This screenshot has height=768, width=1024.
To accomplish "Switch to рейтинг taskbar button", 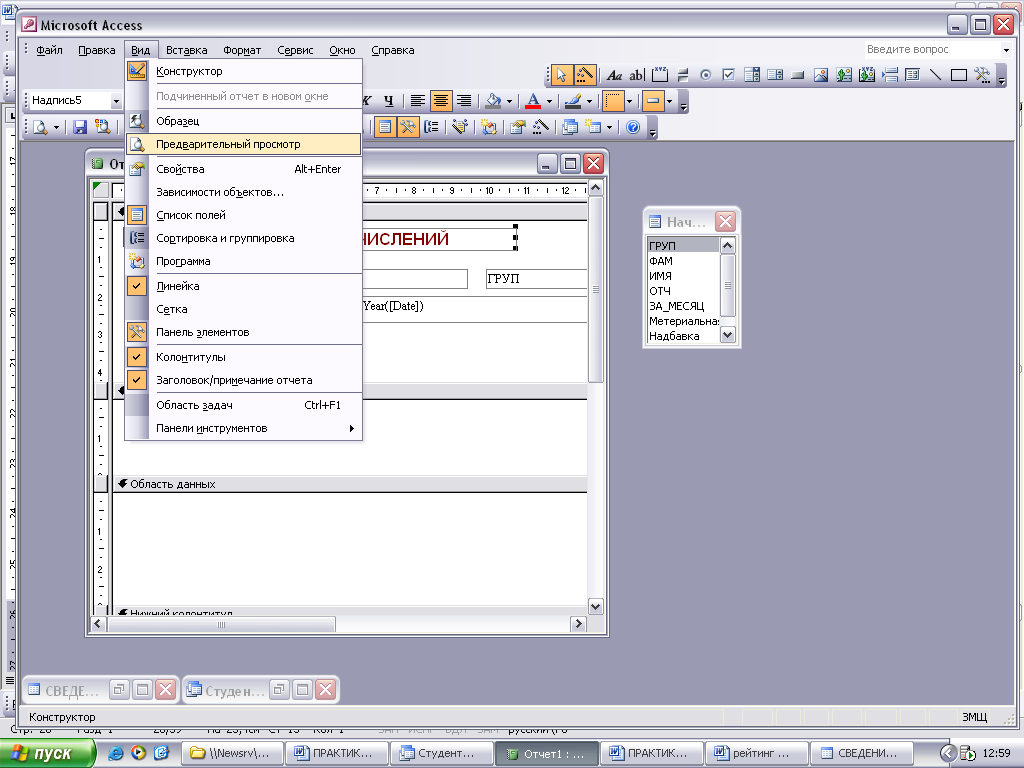I will click(756, 754).
